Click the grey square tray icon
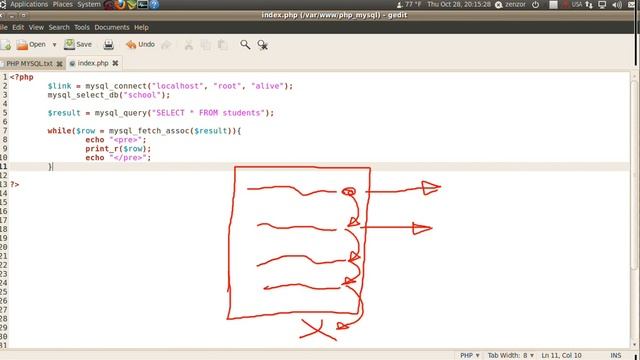Image resolution: width=640 pixels, height=360 pixels. tap(553, 4)
